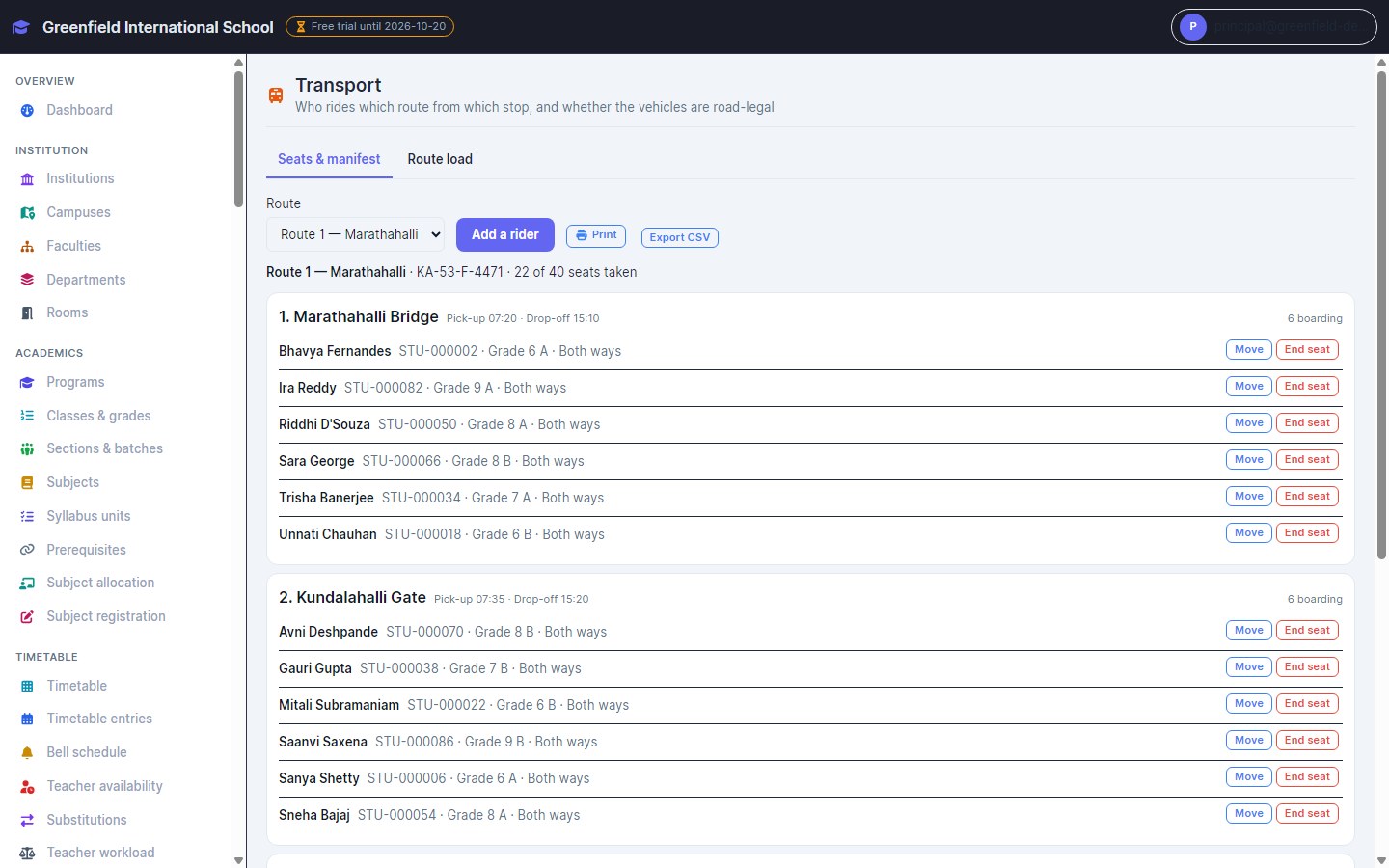The width and height of the screenshot is (1389, 868).
Task: Click sidebar scroll down arrow
Action: (238, 860)
